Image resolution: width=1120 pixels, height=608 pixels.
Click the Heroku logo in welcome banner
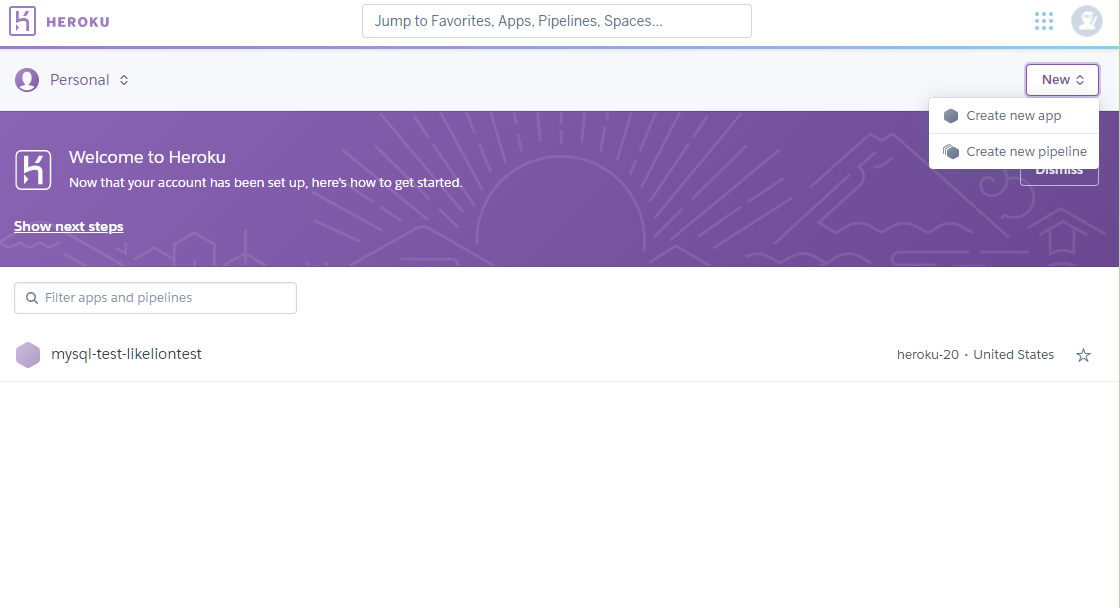33,170
